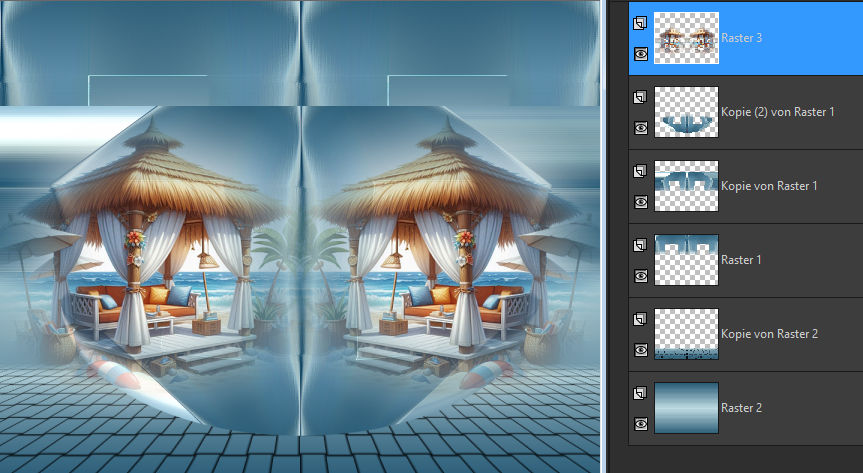Click layer type icon of Kopie von Raster 2
Screen dimensions: 863x473
coord(641,319)
